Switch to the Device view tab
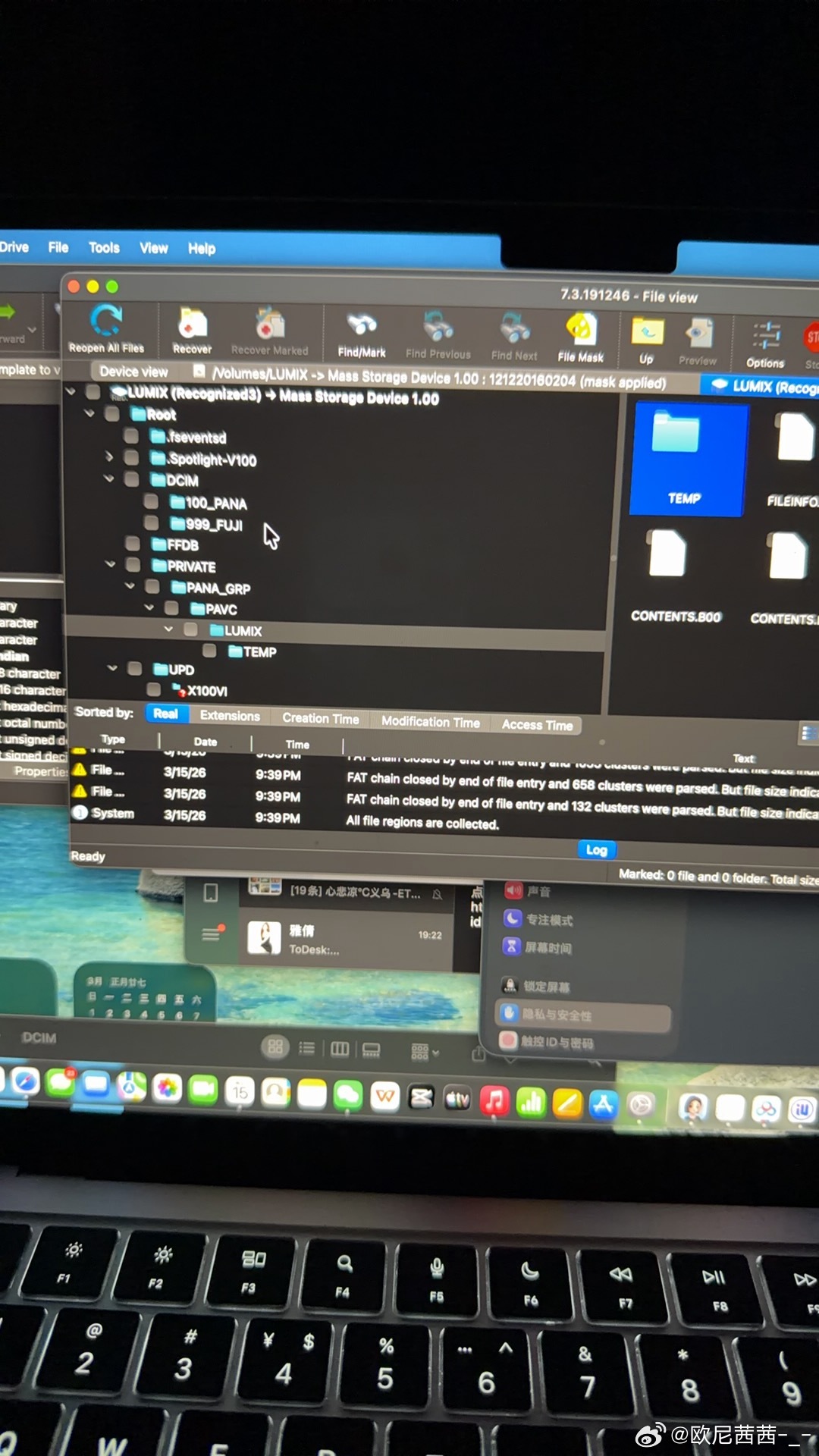 pyautogui.click(x=134, y=372)
